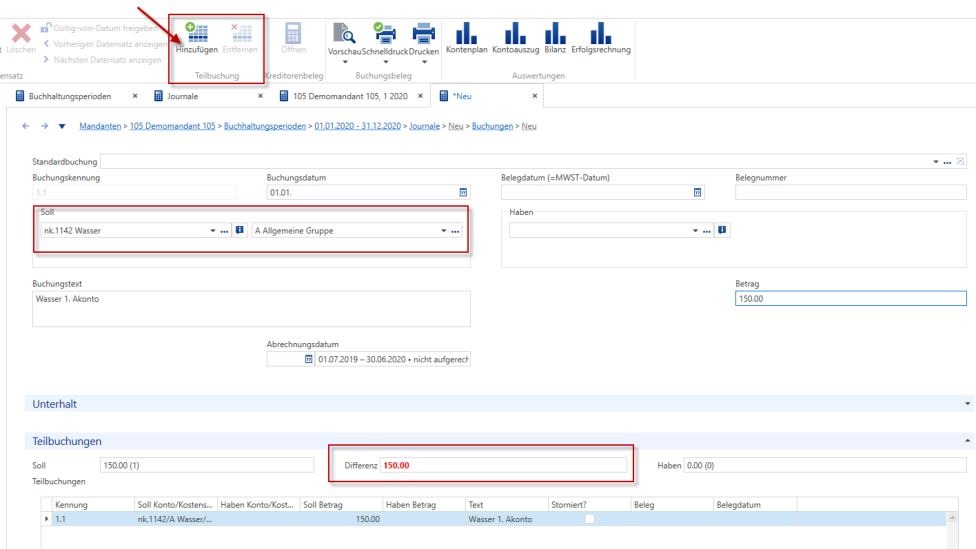Close the Journale tab
This screenshot has height=549, width=976.
pos(260,96)
